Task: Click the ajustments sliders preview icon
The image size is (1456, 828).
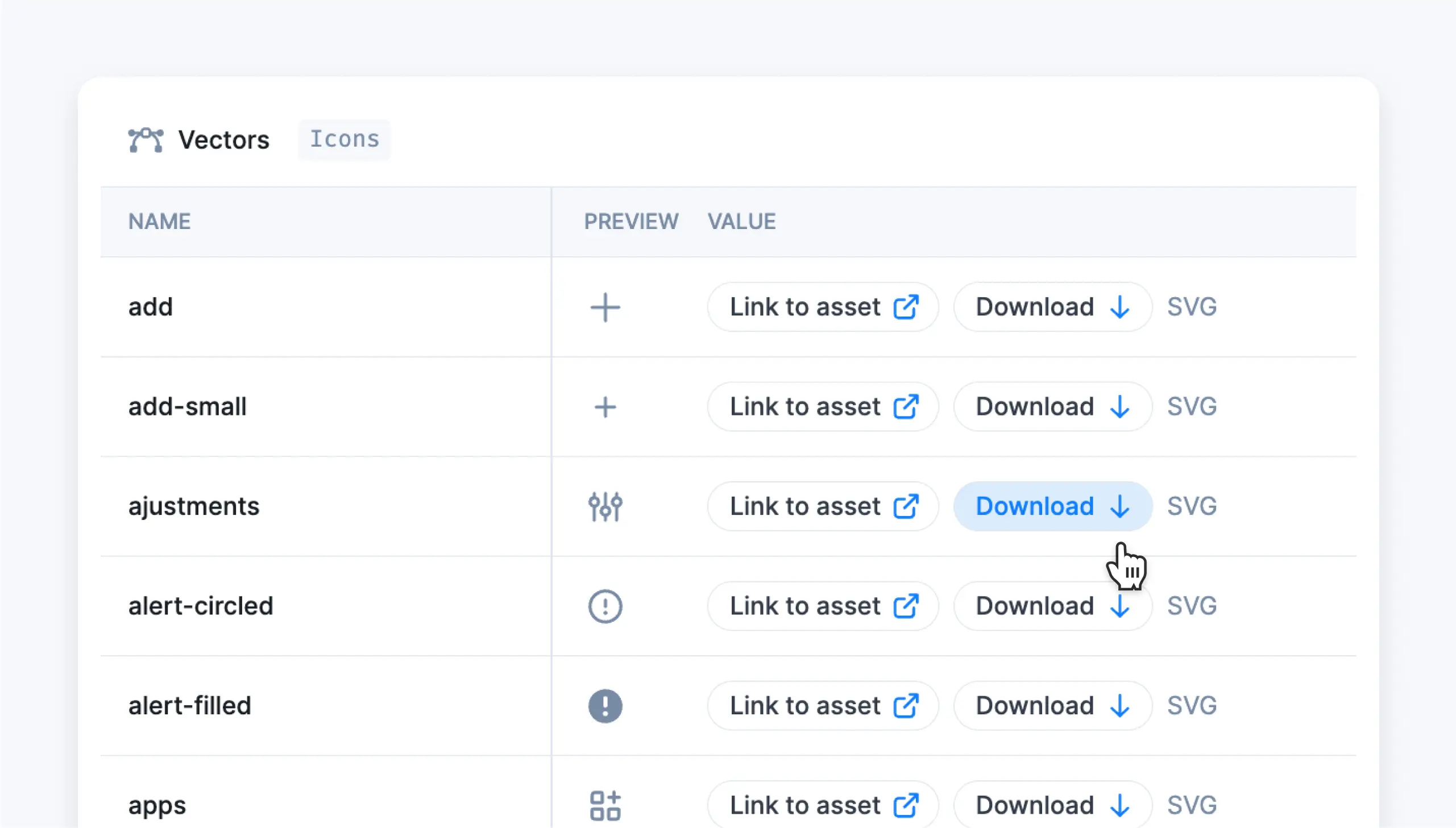Action: [x=604, y=506]
